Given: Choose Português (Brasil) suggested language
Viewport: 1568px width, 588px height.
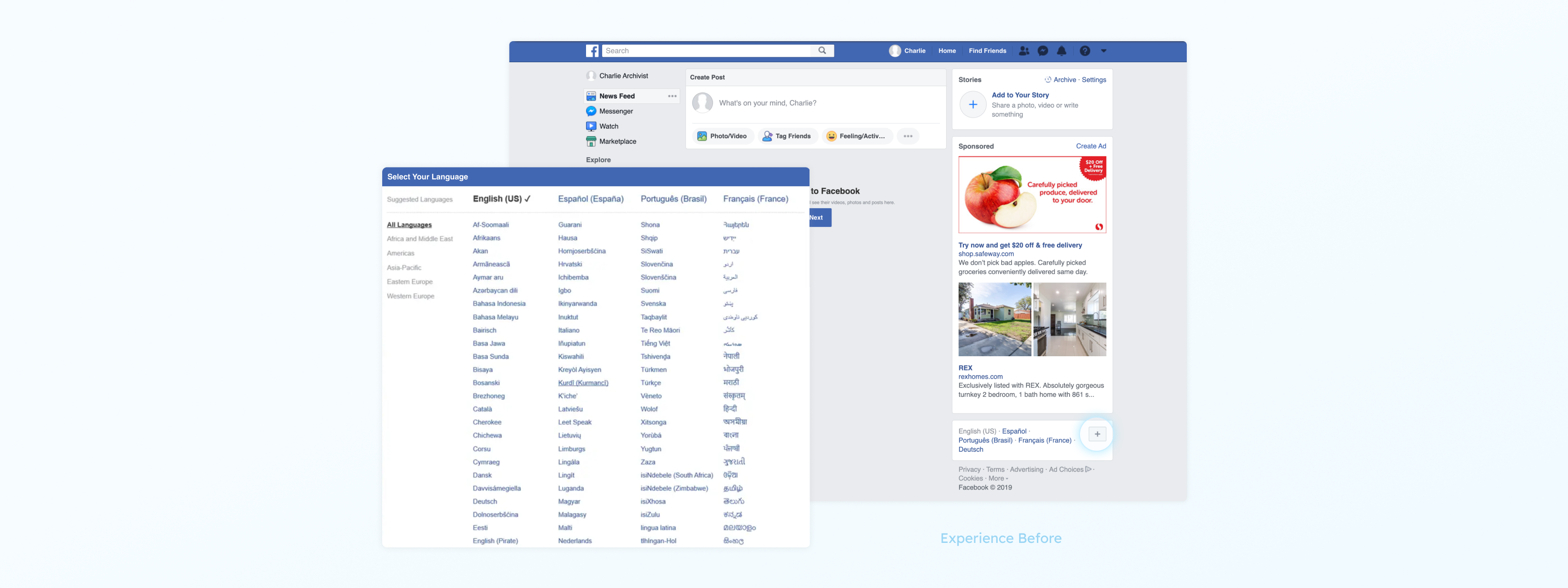Looking at the screenshot, I should (673, 199).
